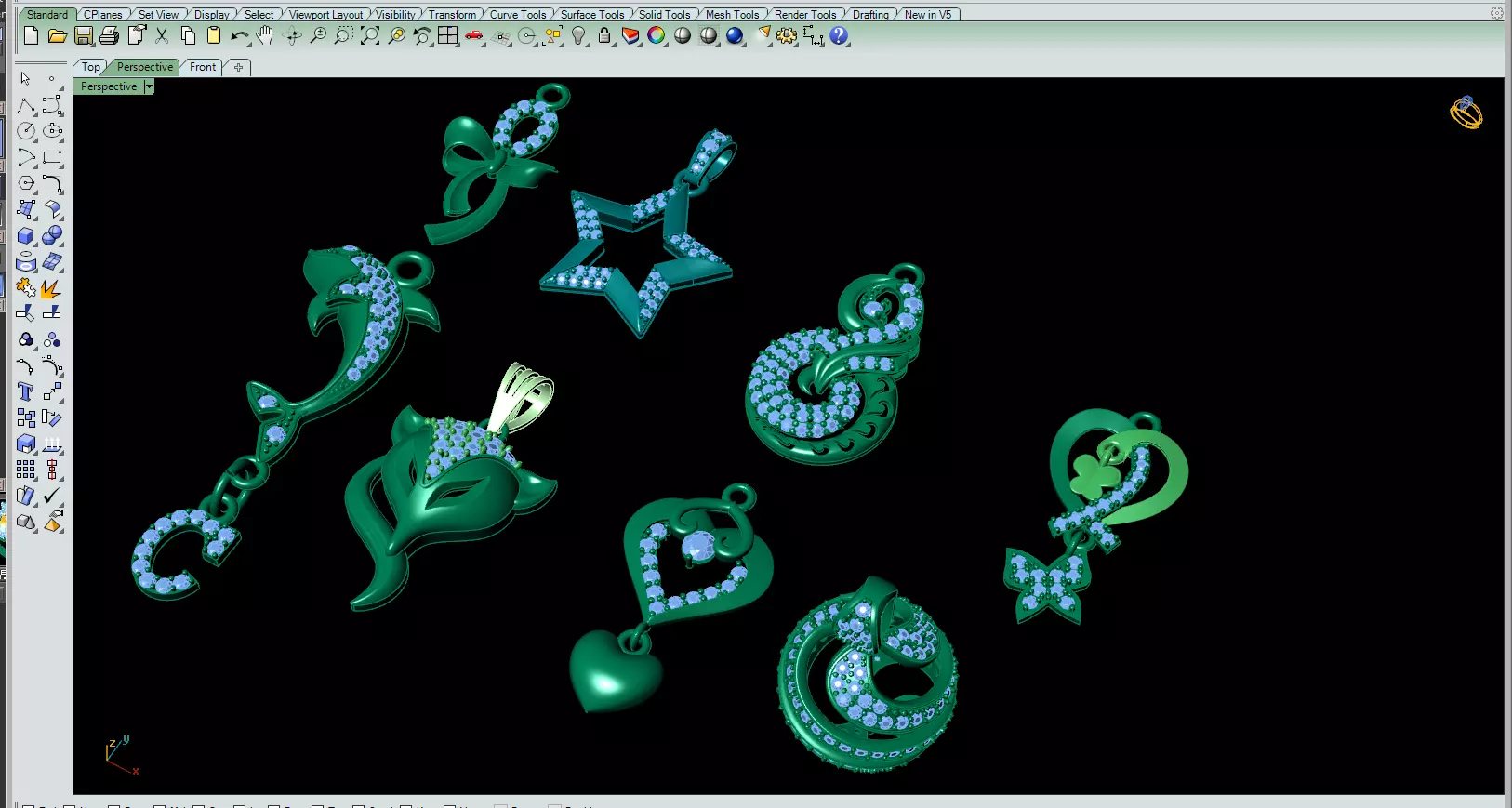
Task: Click the Boolean union spheres icon
Action: [x=52, y=236]
